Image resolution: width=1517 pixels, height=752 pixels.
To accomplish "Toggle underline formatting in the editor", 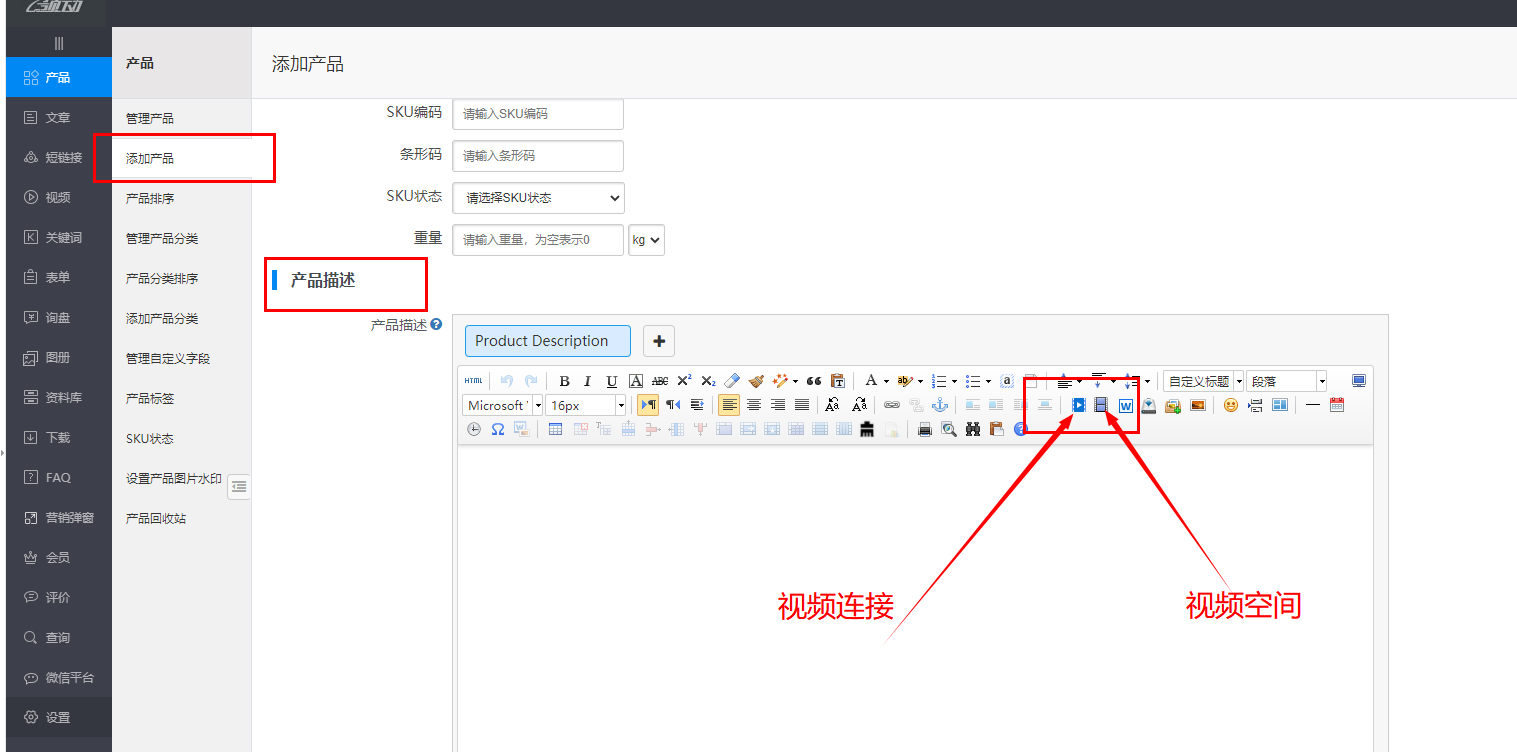I will coord(610,380).
